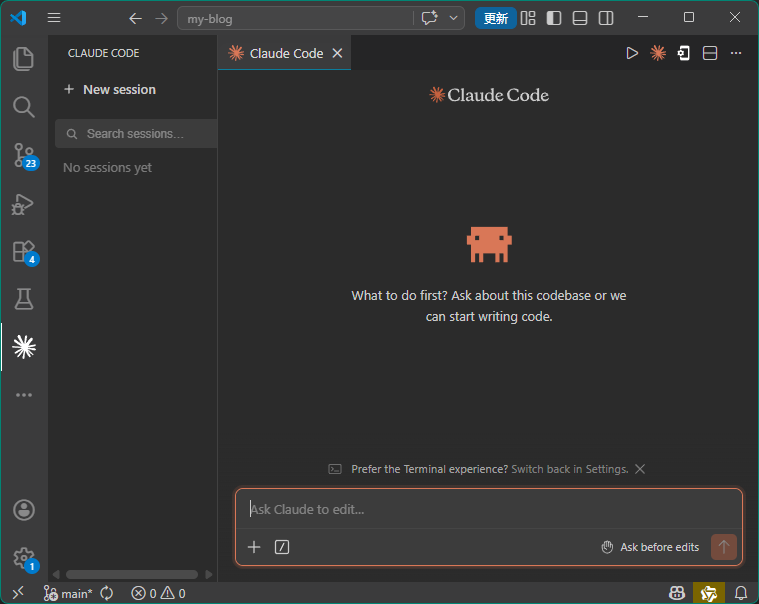759x604 pixels.
Task: Toggle the bottom panel visibility
Action: pyautogui.click(x=580, y=18)
